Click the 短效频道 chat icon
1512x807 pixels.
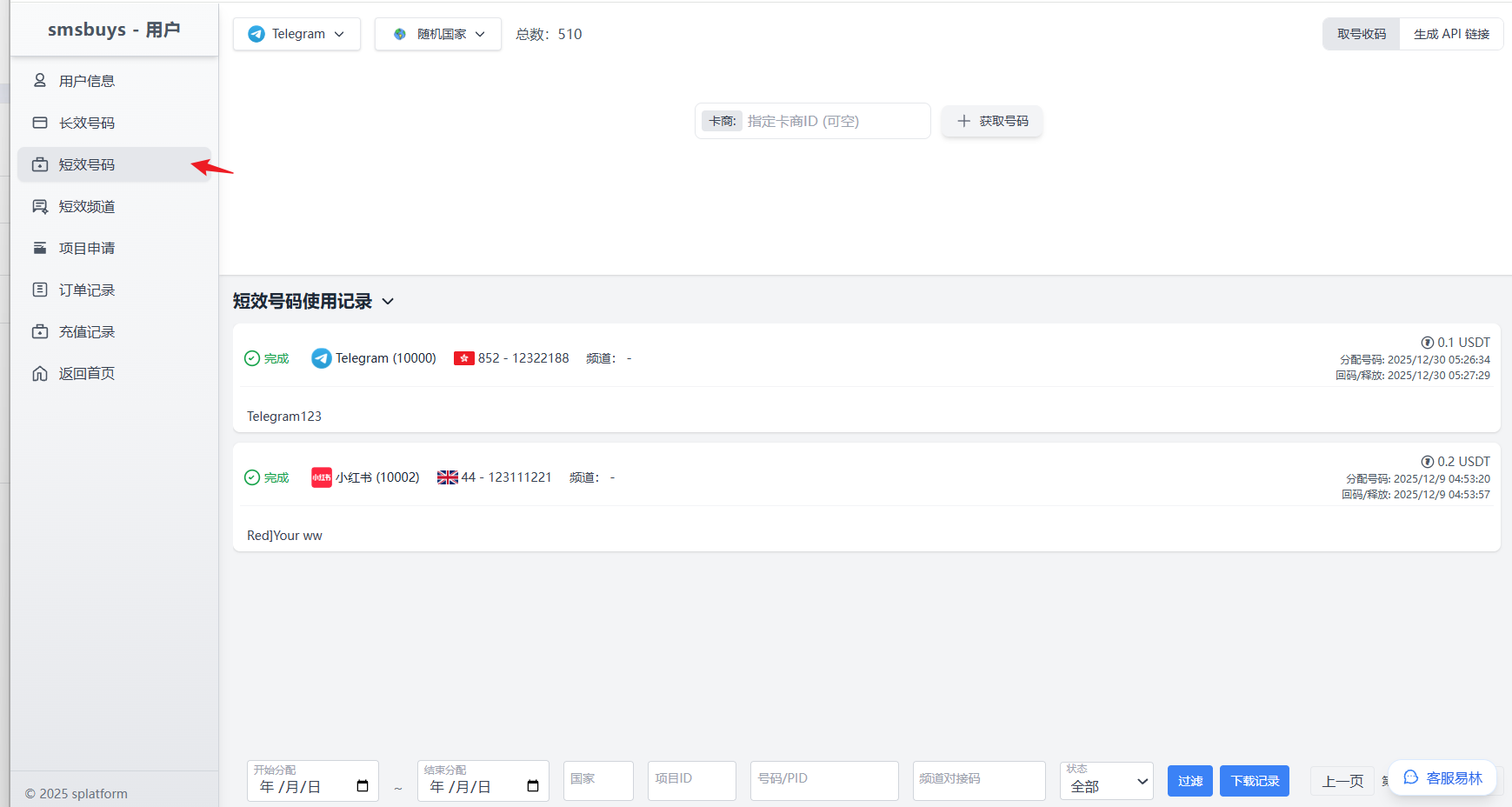[x=40, y=206]
